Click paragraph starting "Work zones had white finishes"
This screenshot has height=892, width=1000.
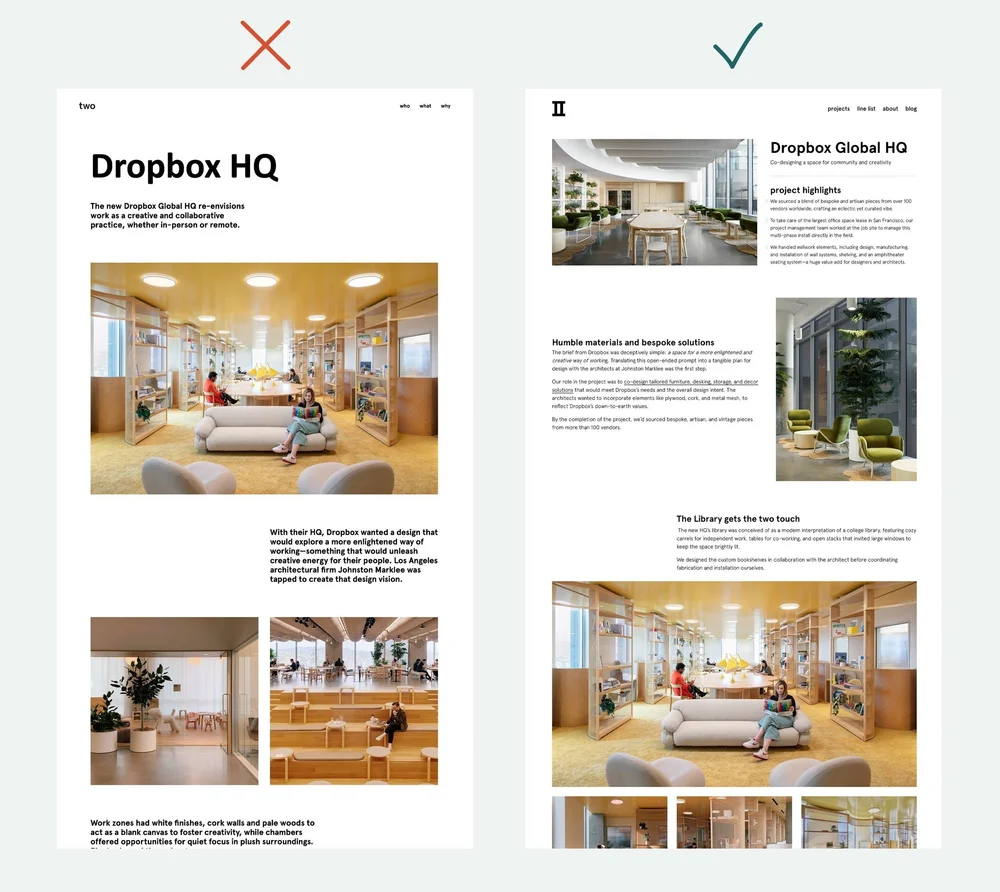[x=202, y=833]
